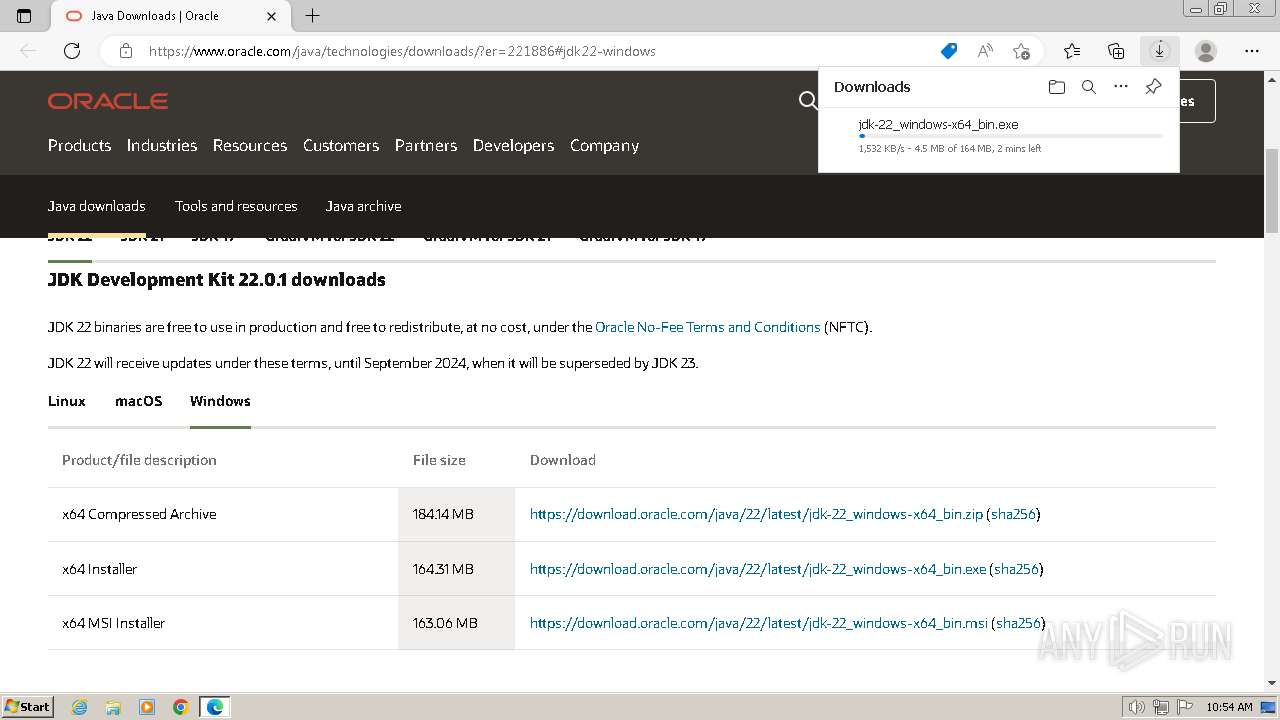Screen dimensions: 1280x720
Task: Click the Oracle site search icon
Action: (807, 100)
